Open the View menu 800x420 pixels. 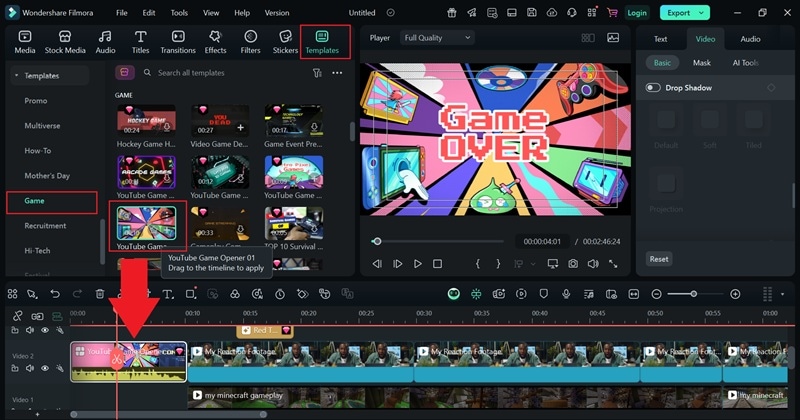click(211, 13)
